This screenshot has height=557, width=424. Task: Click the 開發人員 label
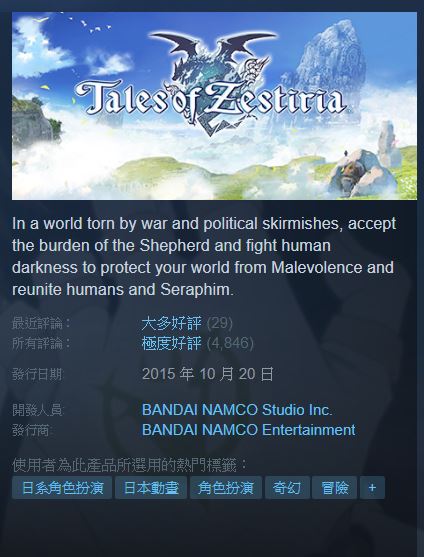point(38,410)
